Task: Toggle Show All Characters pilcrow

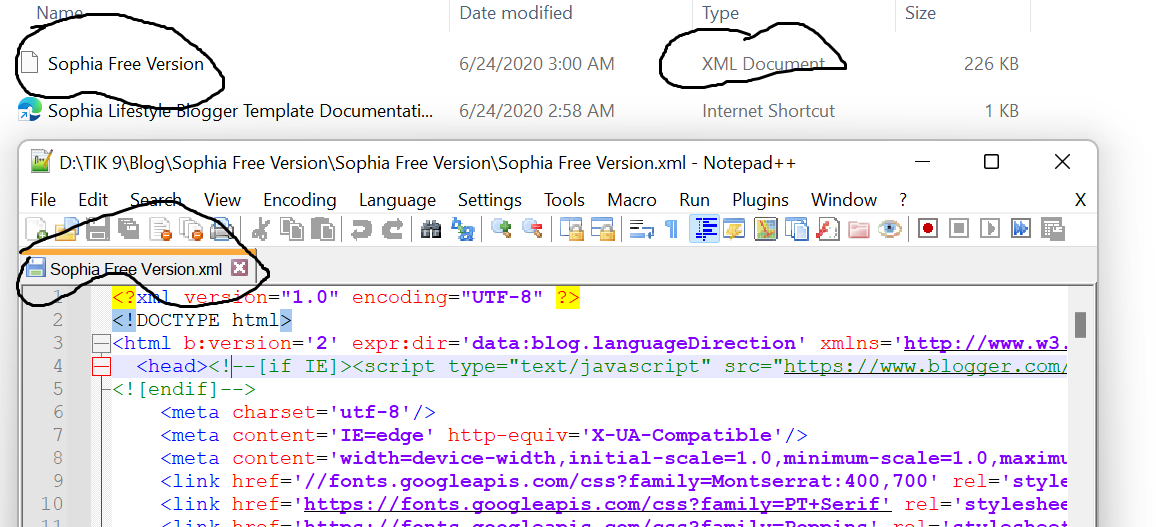Action: (x=672, y=229)
